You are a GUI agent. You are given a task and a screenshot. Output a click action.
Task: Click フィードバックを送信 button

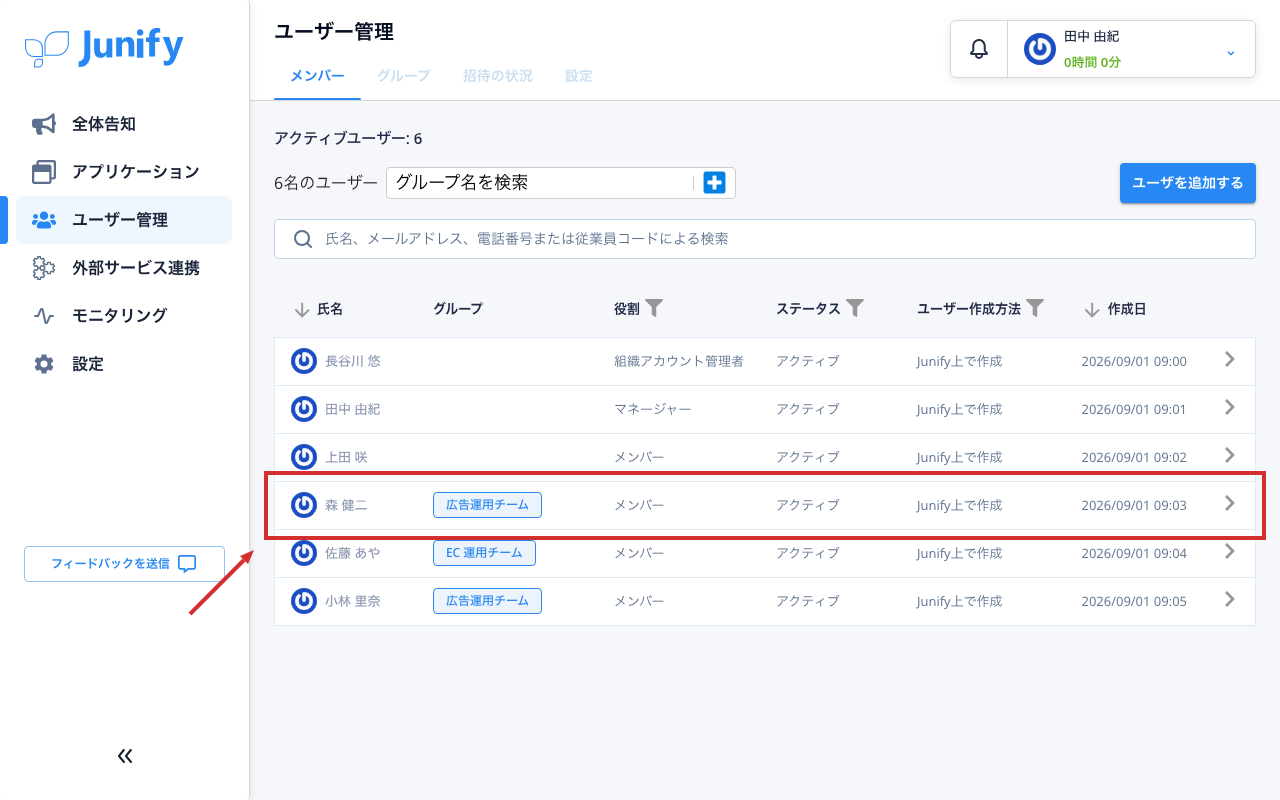pyautogui.click(x=124, y=564)
